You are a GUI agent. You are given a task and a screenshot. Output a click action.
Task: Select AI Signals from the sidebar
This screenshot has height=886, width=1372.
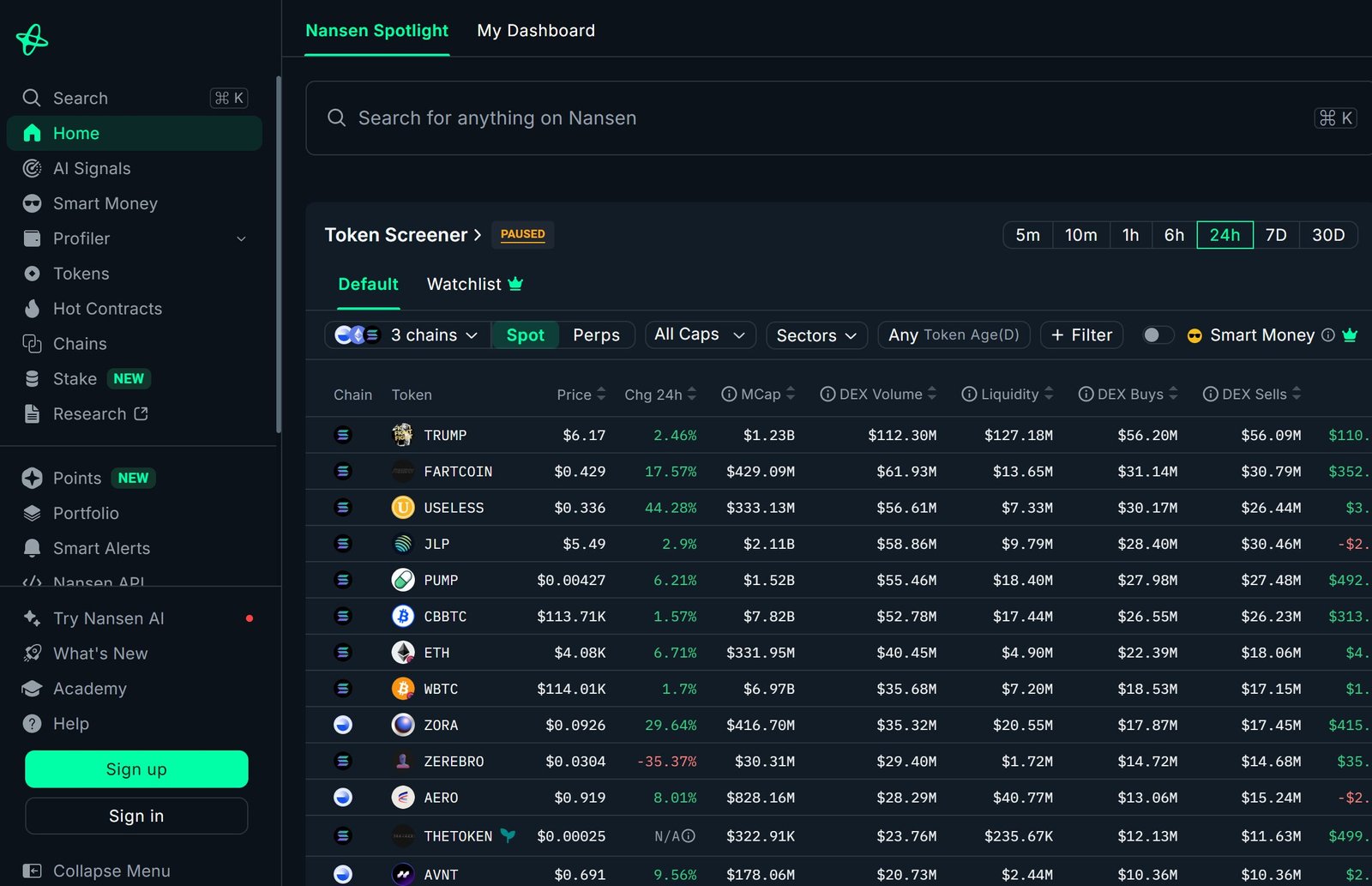click(x=92, y=168)
